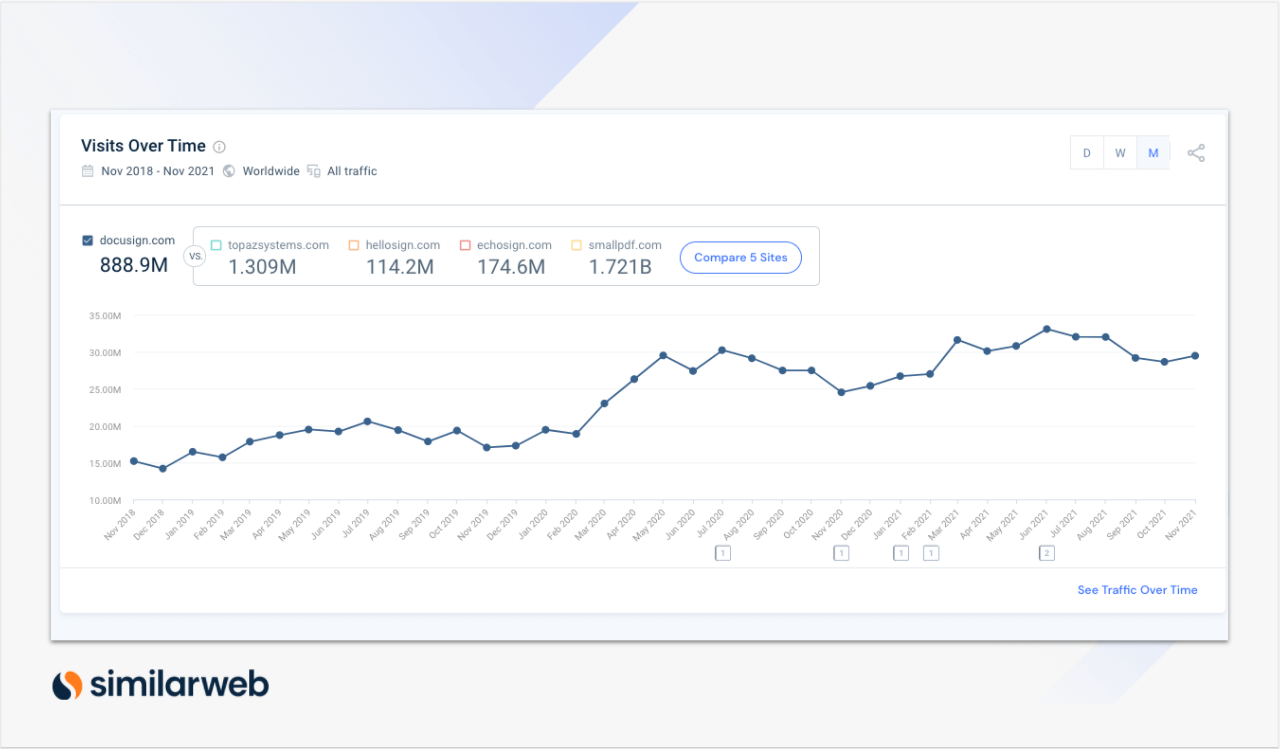1280x749 pixels.
Task: Click the May 2020 data point on the chart
Action: (661, 354)
